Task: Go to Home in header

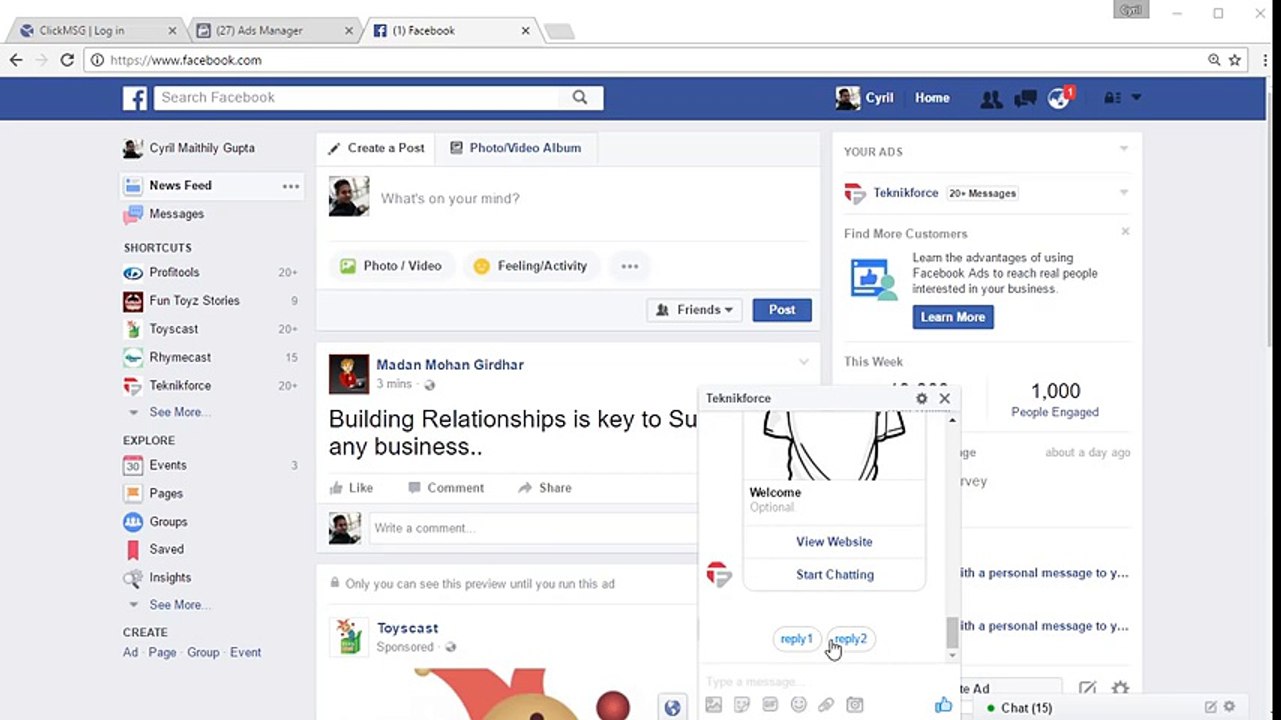Action: 932,98
